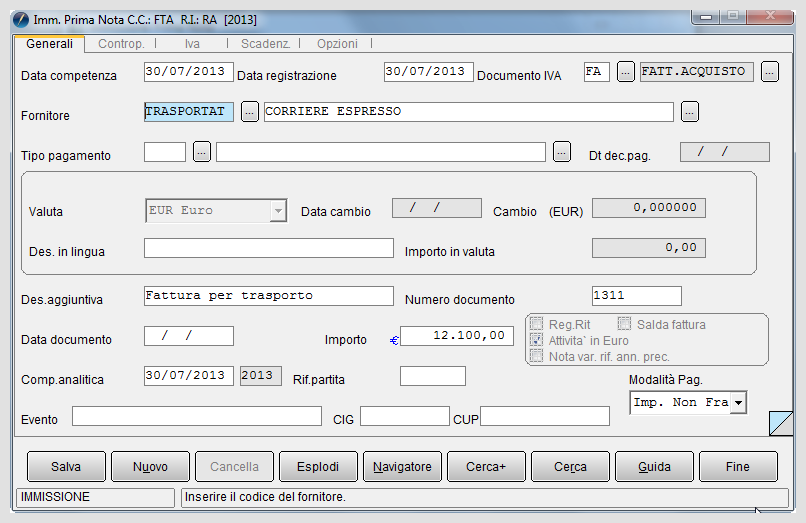Viewport: 806px width, 523px height.
Task: Click the CORRIERE ESPRESSO description field
Action: [469, 112]
